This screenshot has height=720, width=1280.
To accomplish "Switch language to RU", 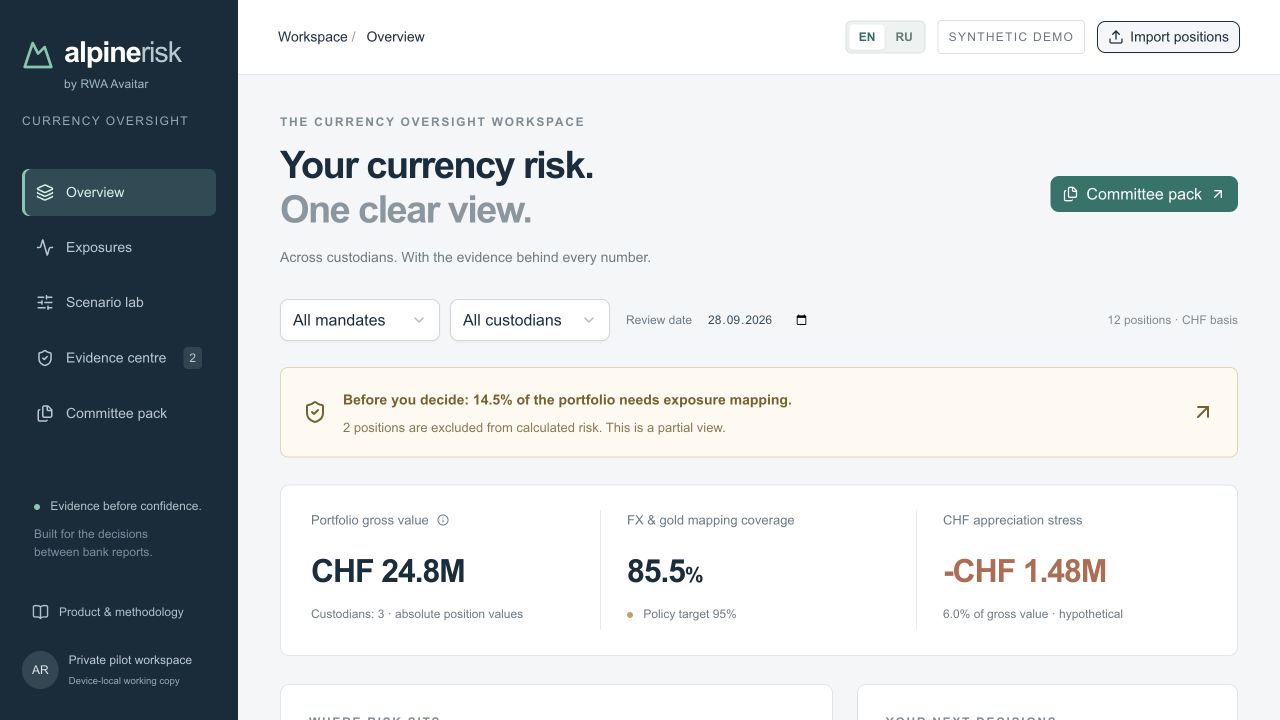I will pos(904,37).
